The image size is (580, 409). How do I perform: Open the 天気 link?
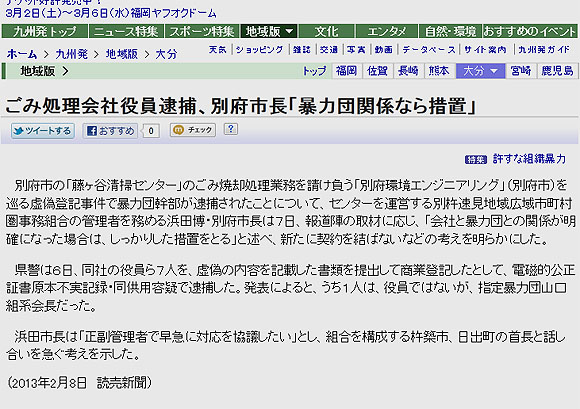pos(218,50)
